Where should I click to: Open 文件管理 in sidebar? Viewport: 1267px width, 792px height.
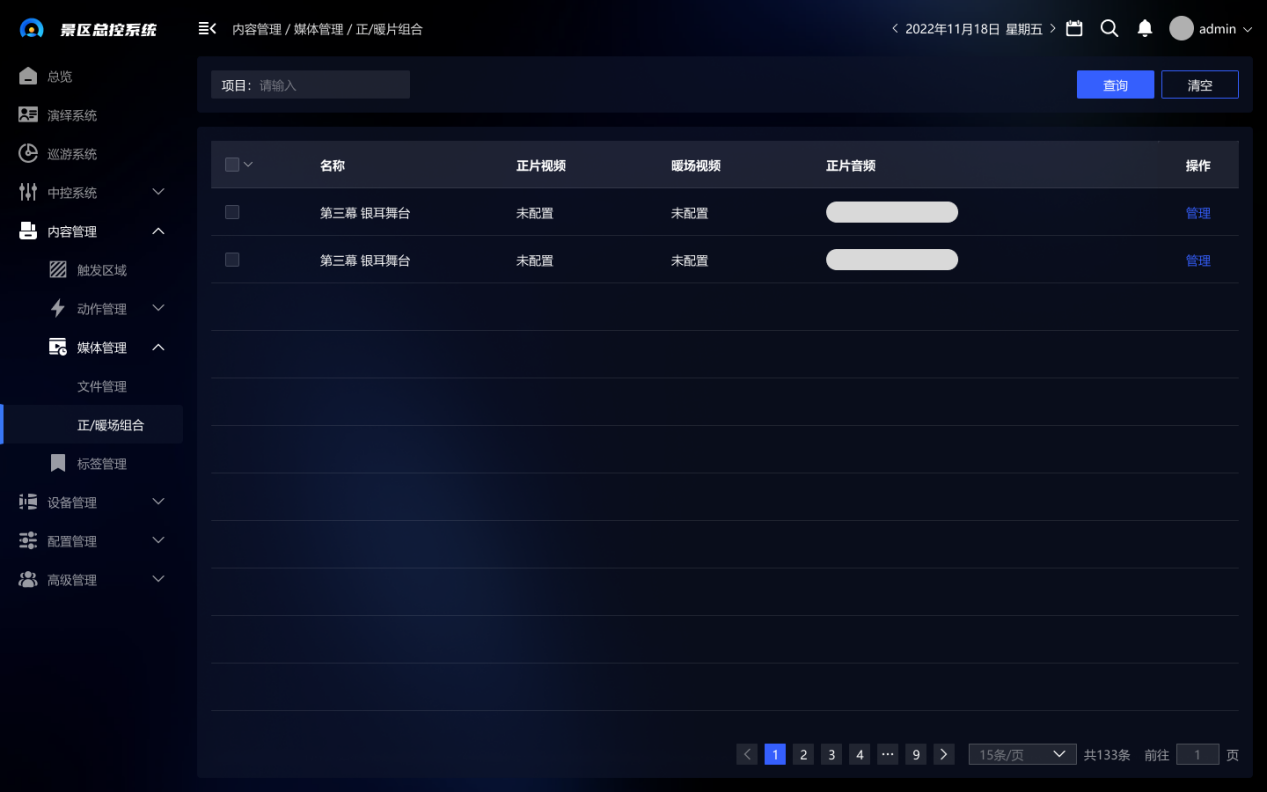pyautogui.click(x=102, y=386)
